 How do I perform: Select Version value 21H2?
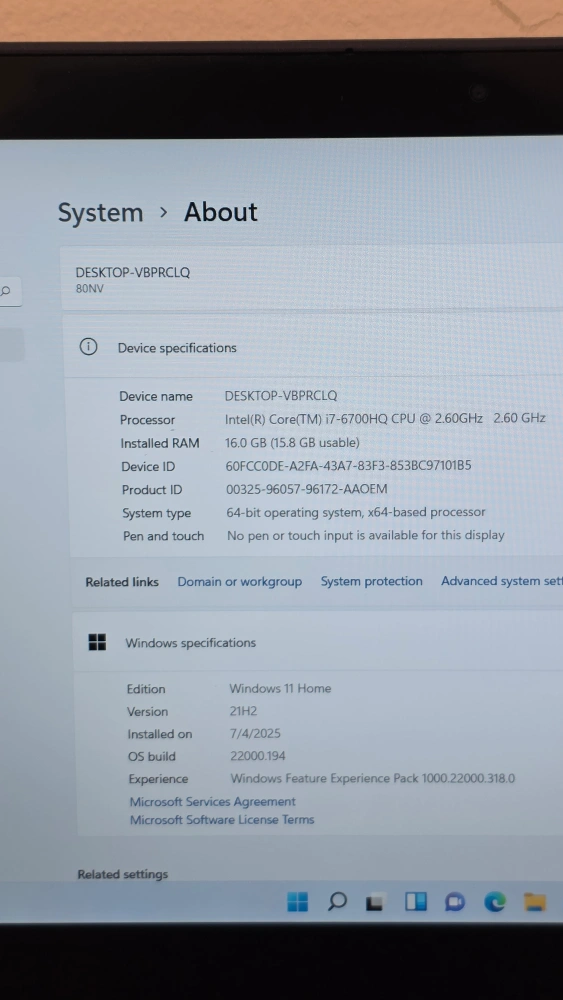point(244,711)
